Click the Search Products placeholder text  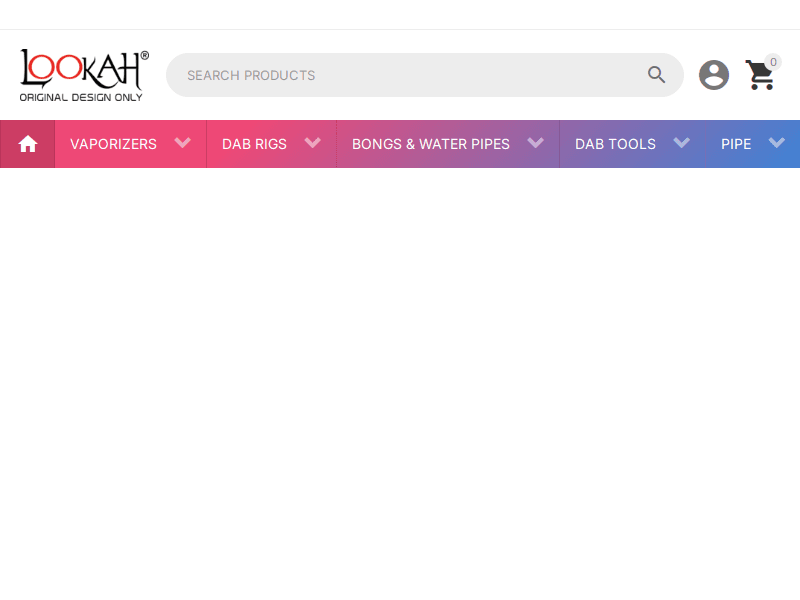click(x=251, y=75)
